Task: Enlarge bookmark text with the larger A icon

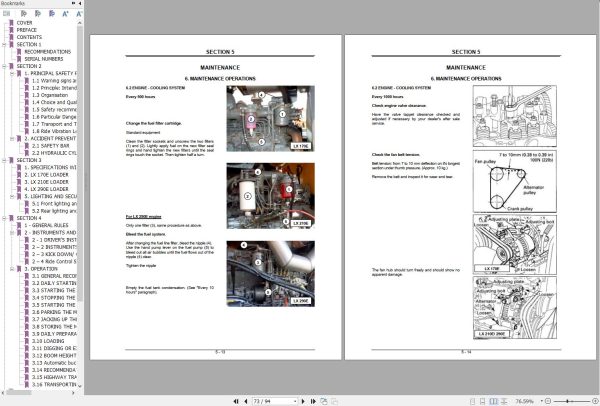Action: (65, 14)
